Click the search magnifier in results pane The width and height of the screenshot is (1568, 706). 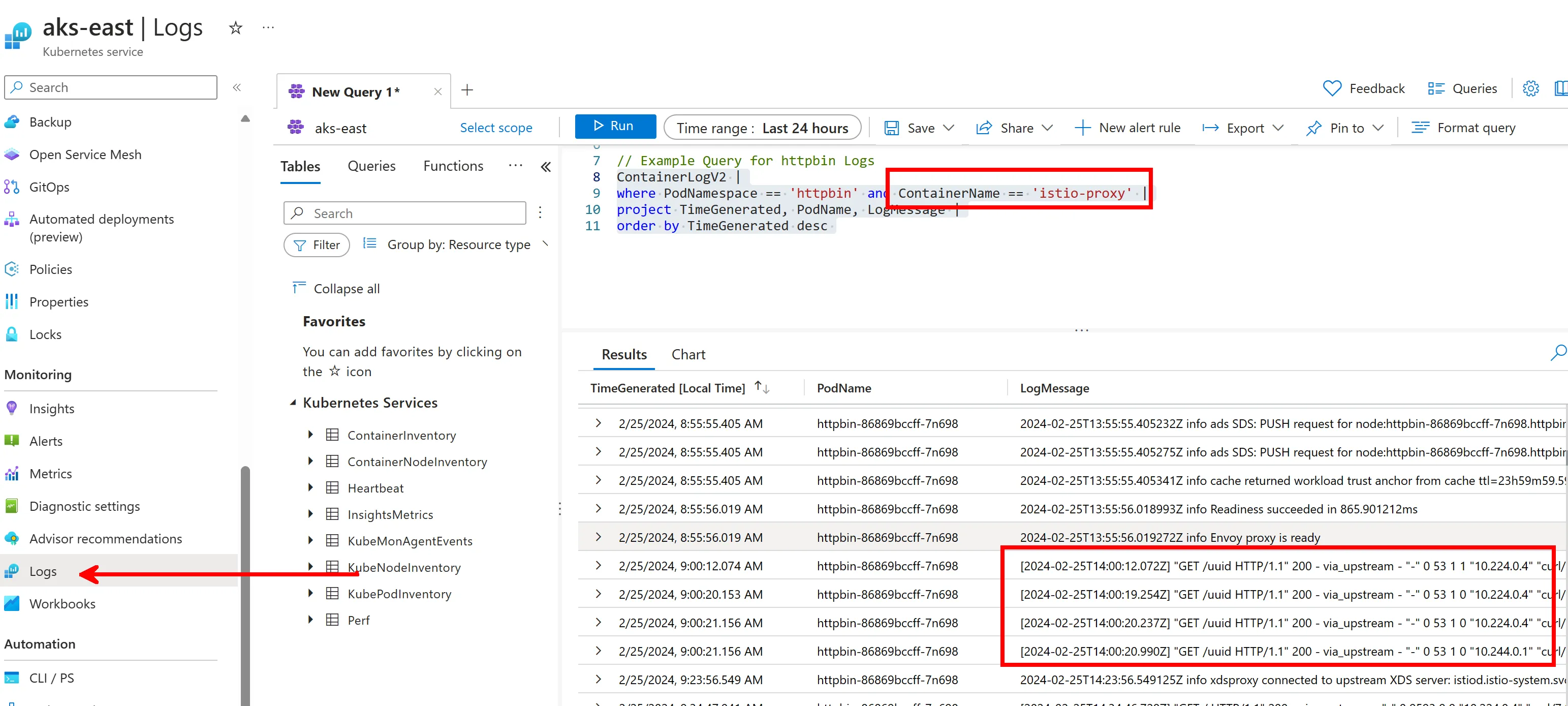tap(1558, 353)
